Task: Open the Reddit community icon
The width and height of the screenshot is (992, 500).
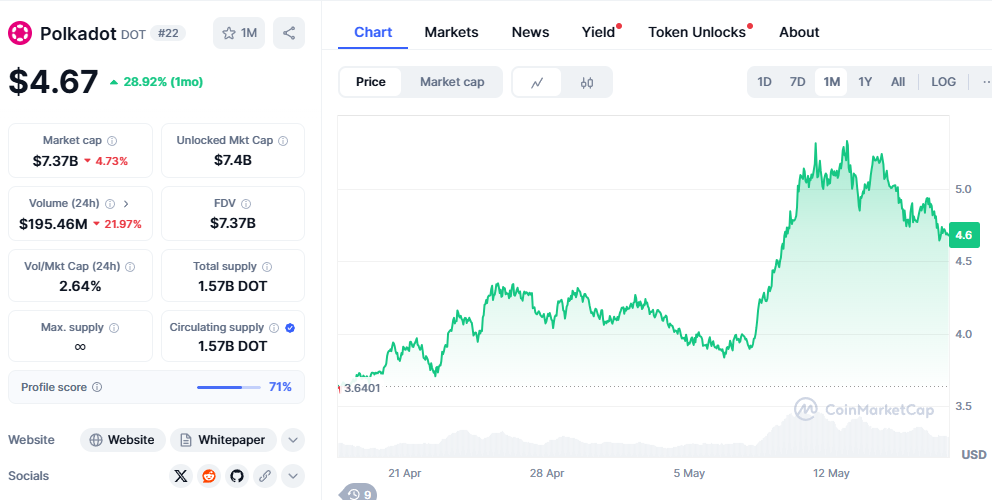Action: pyautogui.click(x=209, y=476)
